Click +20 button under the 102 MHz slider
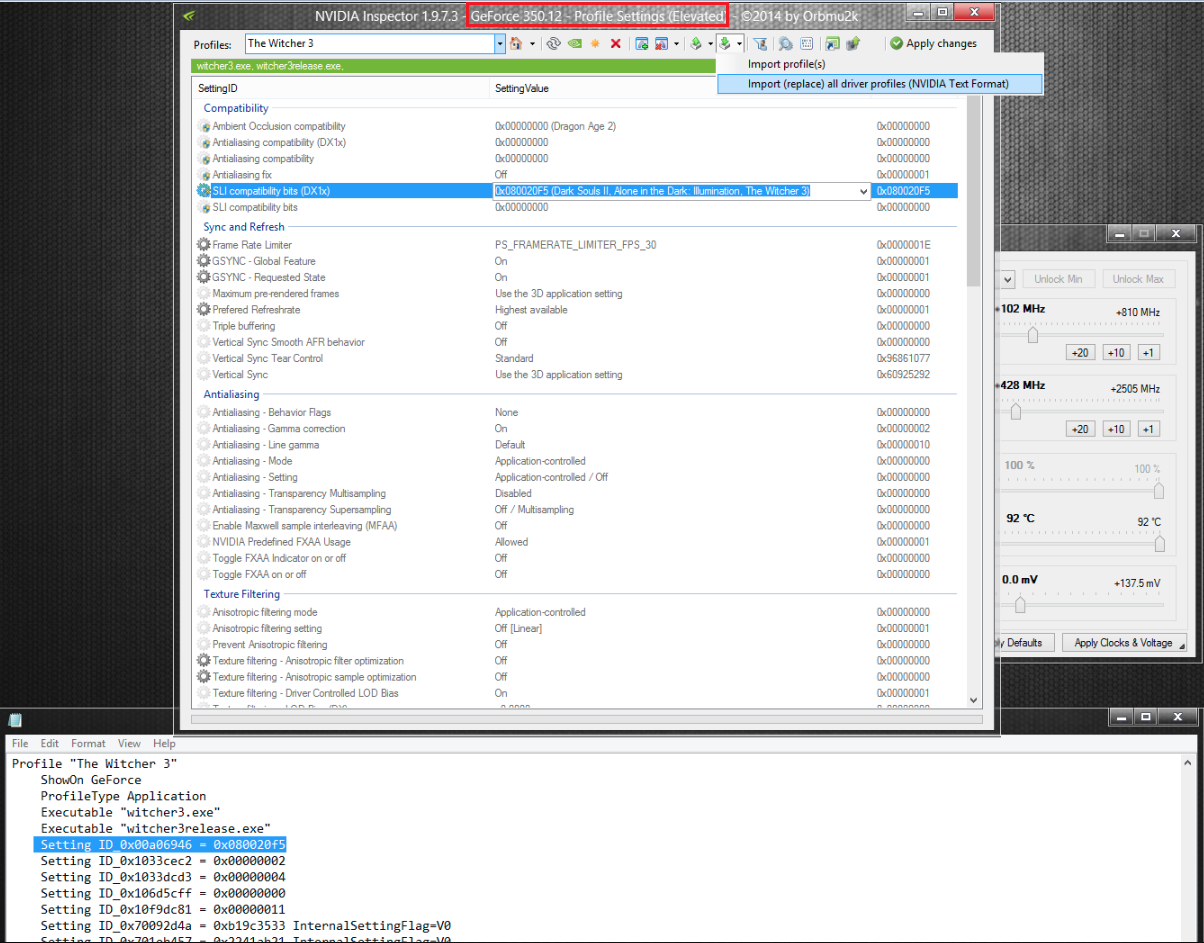Viewport: 1204px width, 943px height. click(1079, 352)
